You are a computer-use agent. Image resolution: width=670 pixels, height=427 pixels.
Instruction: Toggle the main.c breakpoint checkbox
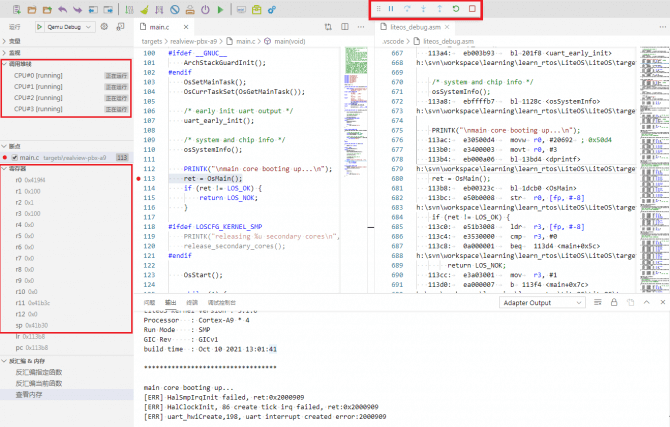coord(15,157)
